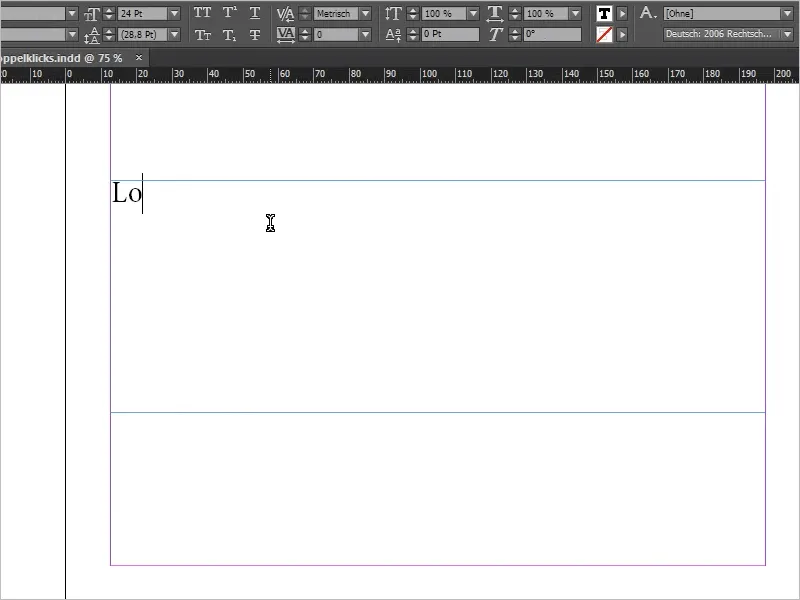The height and width of the screenshot is (600, 800).
Task: Toggle Subscript formatting icon
Action: tap(229, 35)
